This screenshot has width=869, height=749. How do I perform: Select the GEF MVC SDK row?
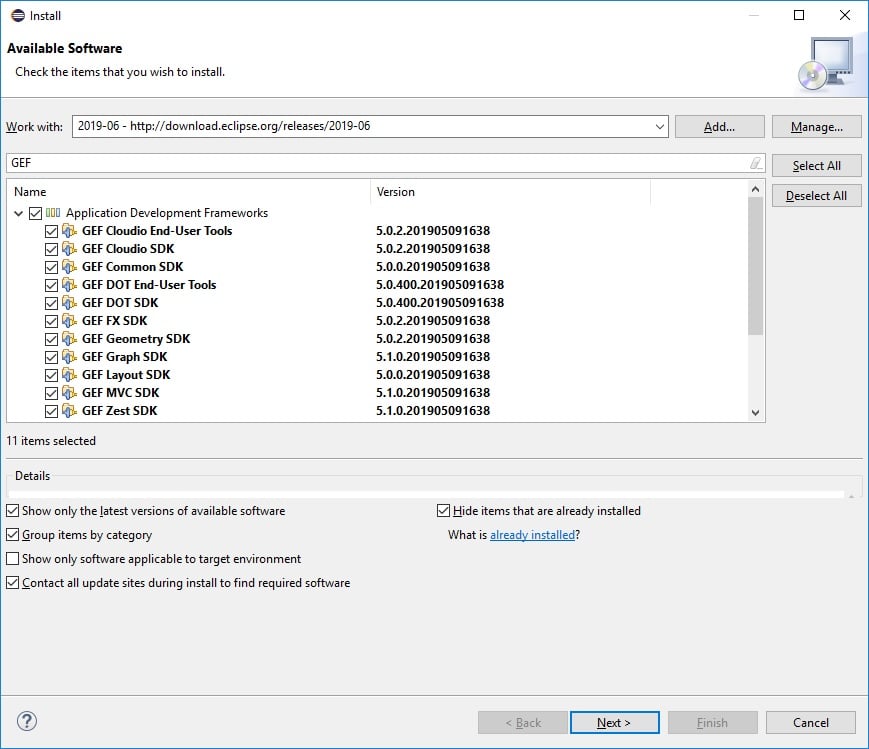(x=377, y=393)
